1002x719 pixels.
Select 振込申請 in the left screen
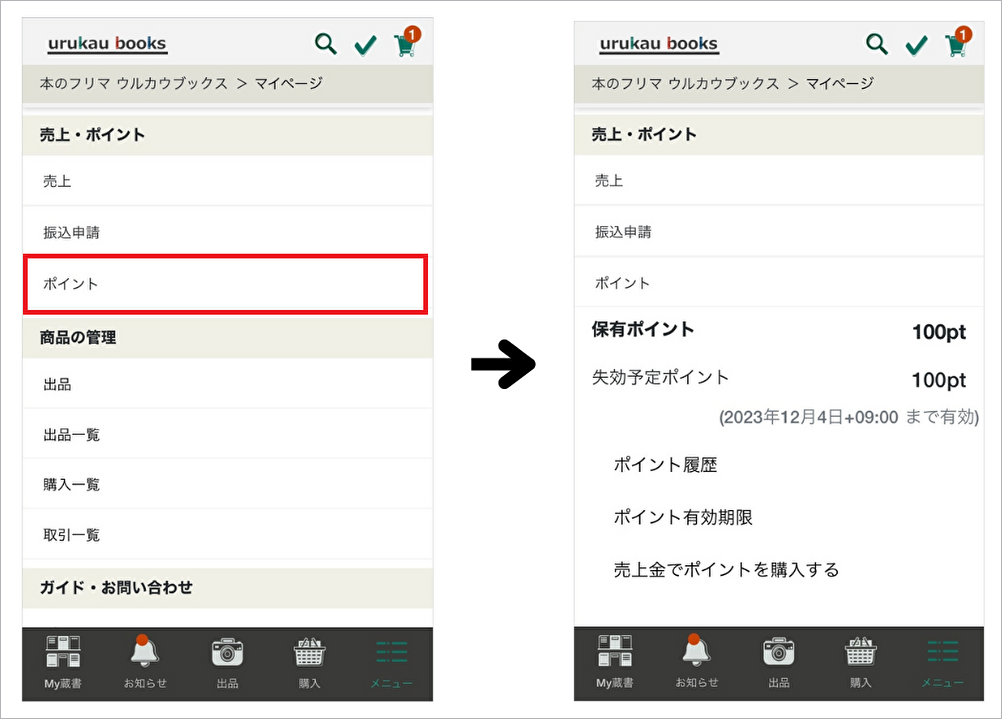(x=227, y=232)
